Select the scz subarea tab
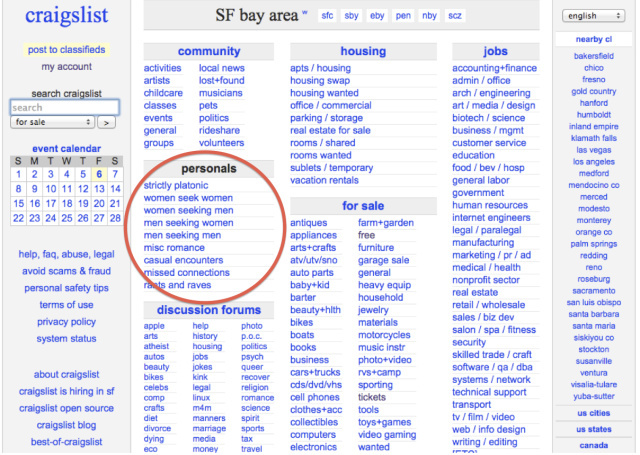640x455 pixels. 455,17
